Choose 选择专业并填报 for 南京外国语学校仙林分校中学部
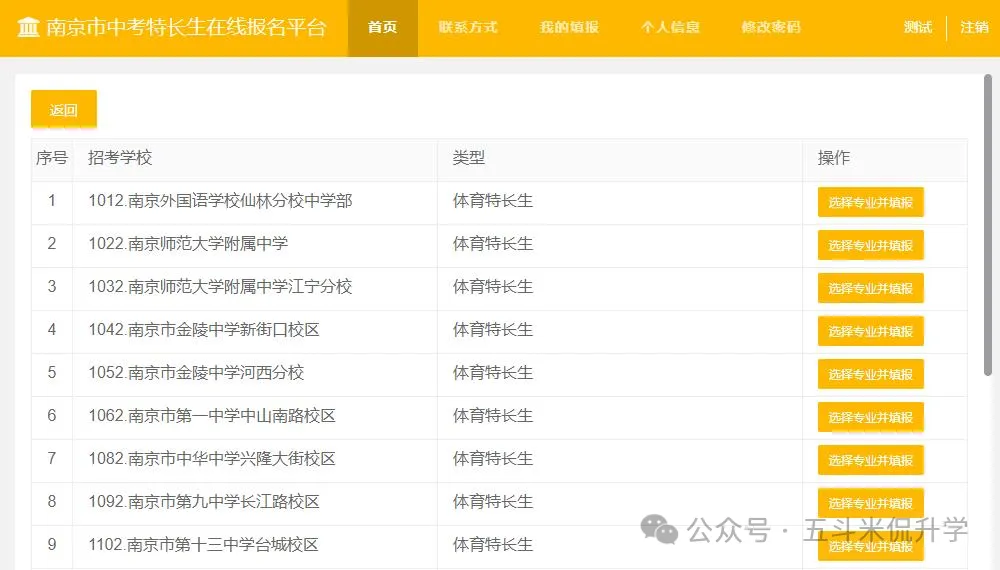1000x570 pixels. coord(871,202)
